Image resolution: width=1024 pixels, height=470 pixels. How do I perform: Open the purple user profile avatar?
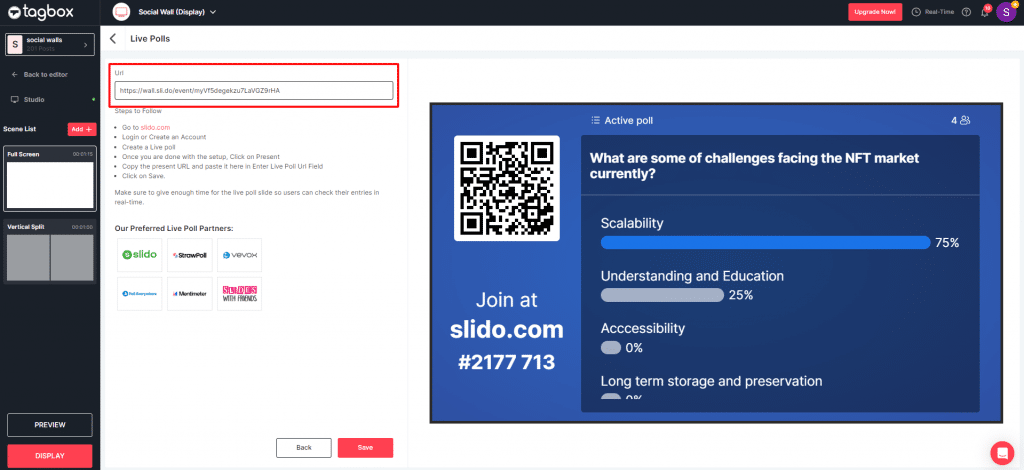[x=1005, y=12]
